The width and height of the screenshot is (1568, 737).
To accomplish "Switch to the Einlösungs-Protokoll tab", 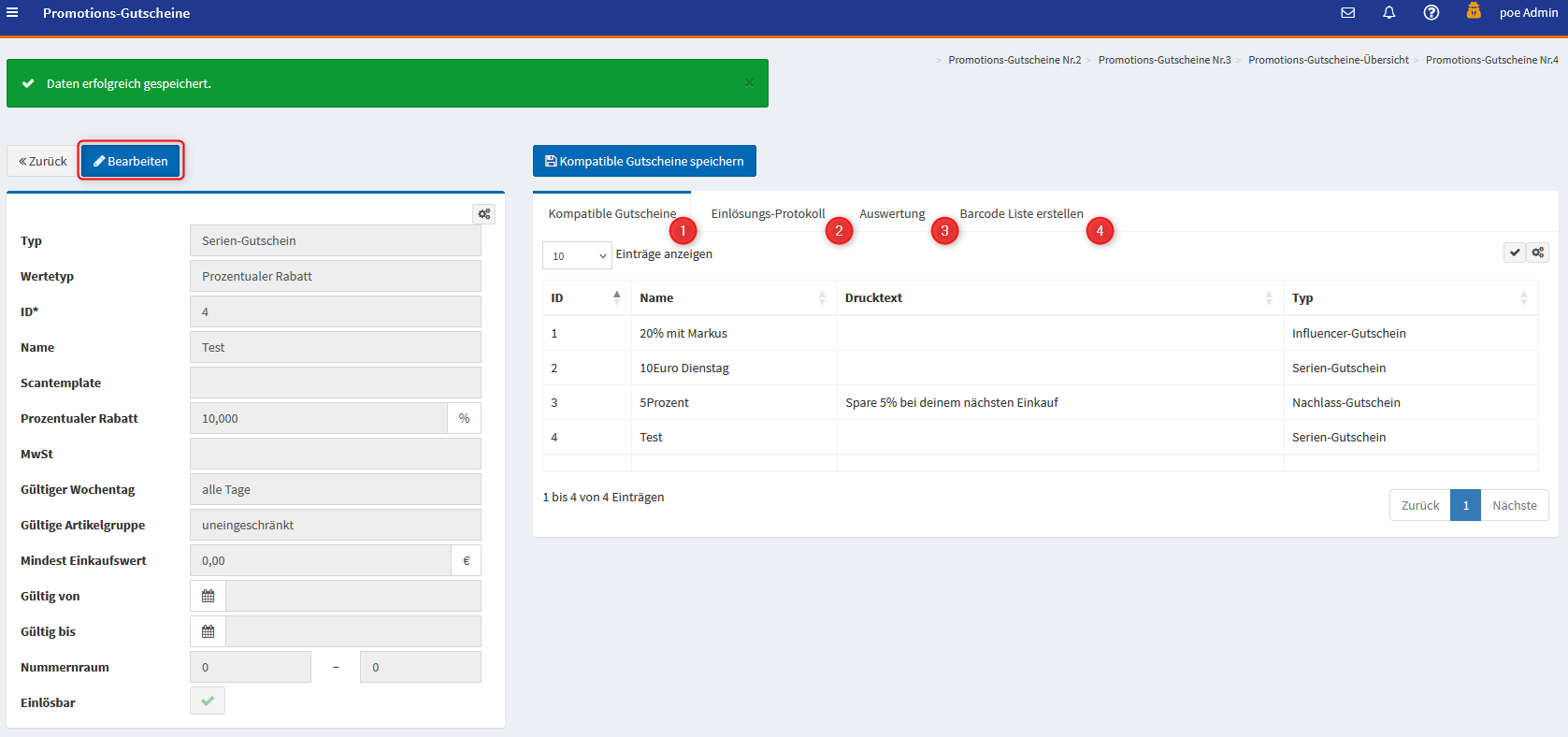I will point(768,214).
